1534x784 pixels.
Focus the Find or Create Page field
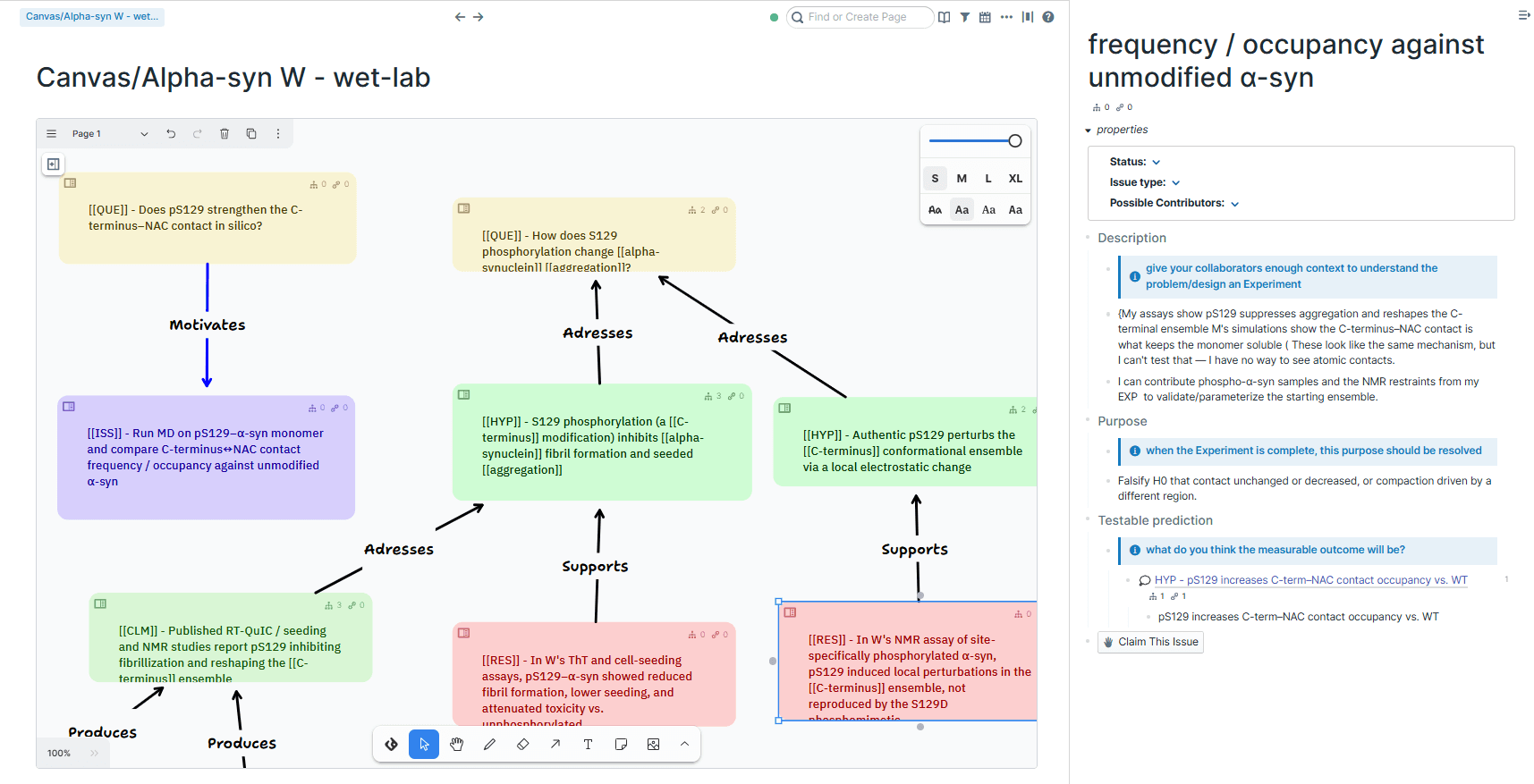click(x=860, y=17)
